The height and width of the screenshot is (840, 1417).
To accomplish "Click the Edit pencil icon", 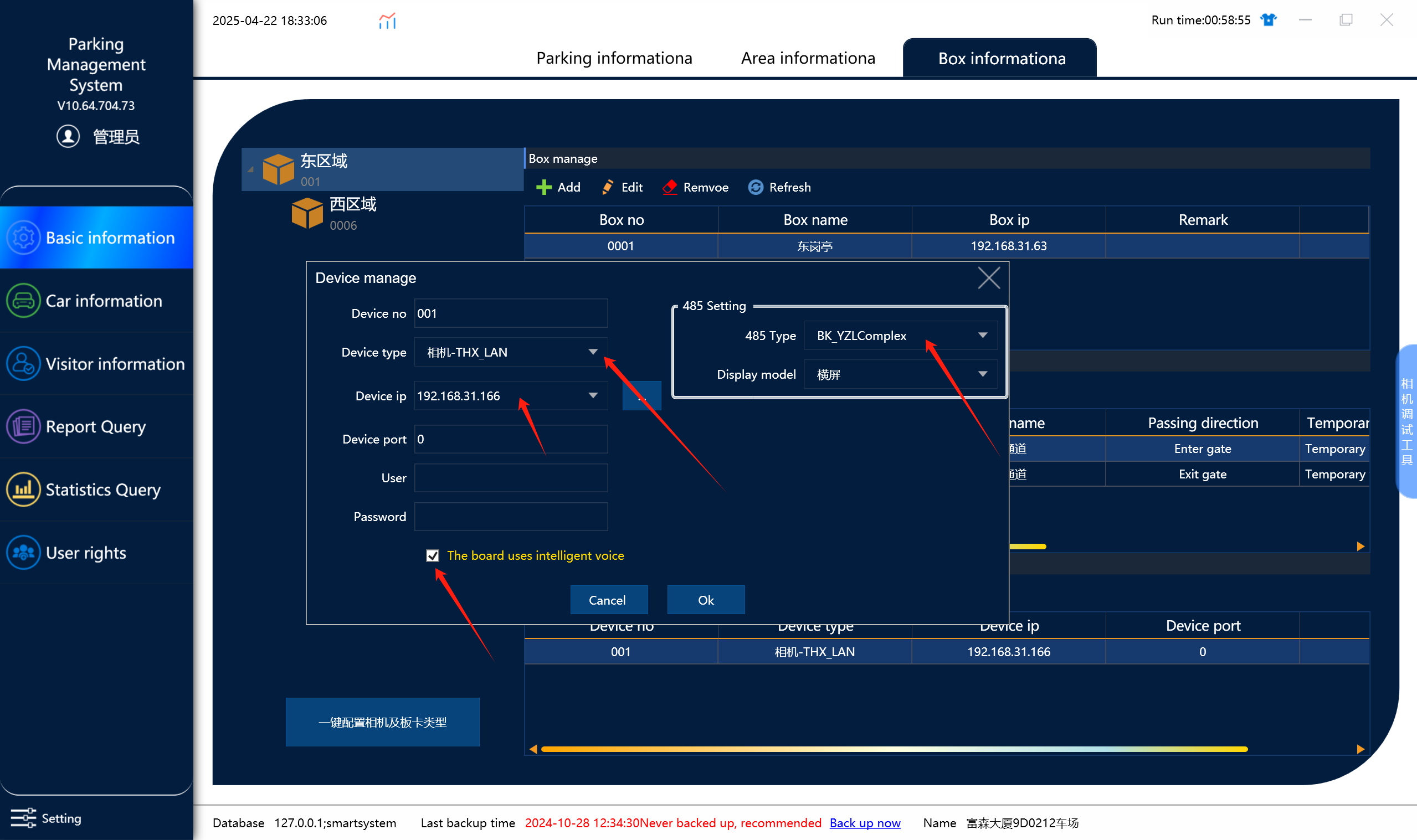I will (x=608, y=187).
